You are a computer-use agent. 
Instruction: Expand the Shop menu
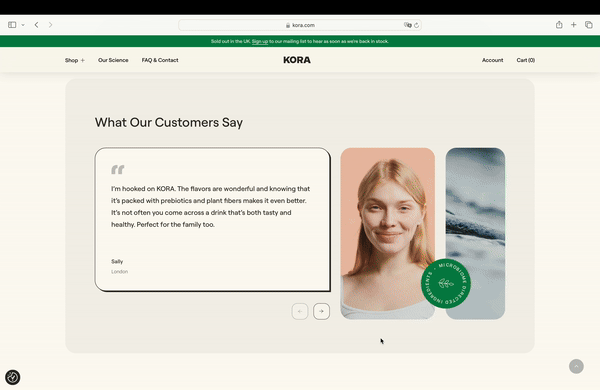pyautogui.click(x=75, y=60)
